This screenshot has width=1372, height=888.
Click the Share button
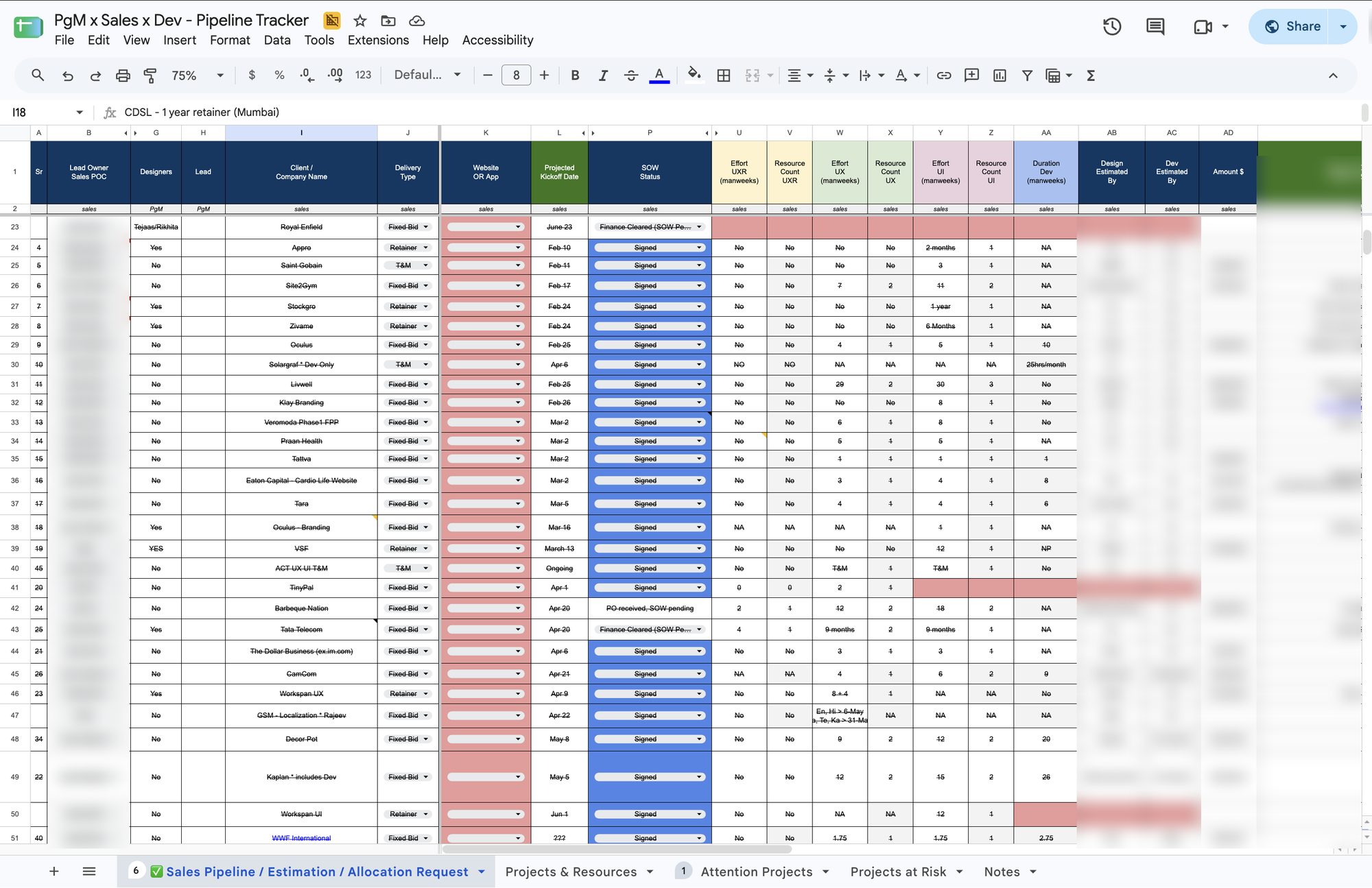point(1290,27)
